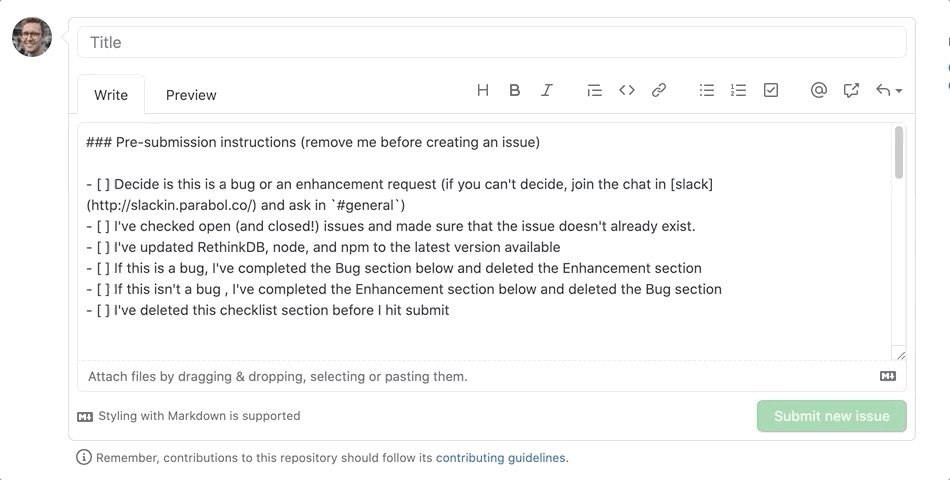Click the Title input field
This screenshot has width=950, height=480.
click(491, 42)
